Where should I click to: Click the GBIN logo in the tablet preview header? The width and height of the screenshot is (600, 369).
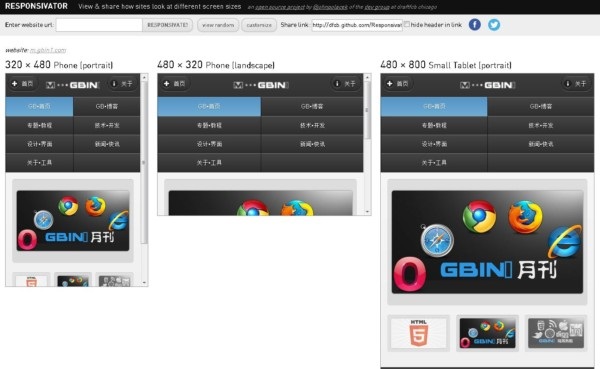click(488, 85)
